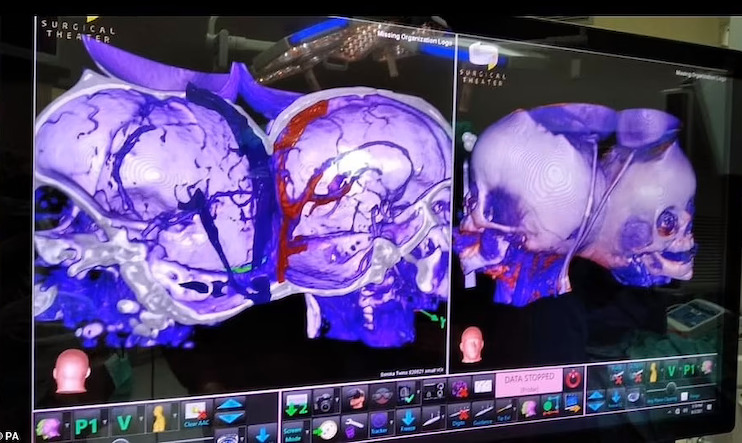This screenshot has width=742, height=443.
Task: Click Surgical Theater logo in left view
Action: click(x=79, y=30)
